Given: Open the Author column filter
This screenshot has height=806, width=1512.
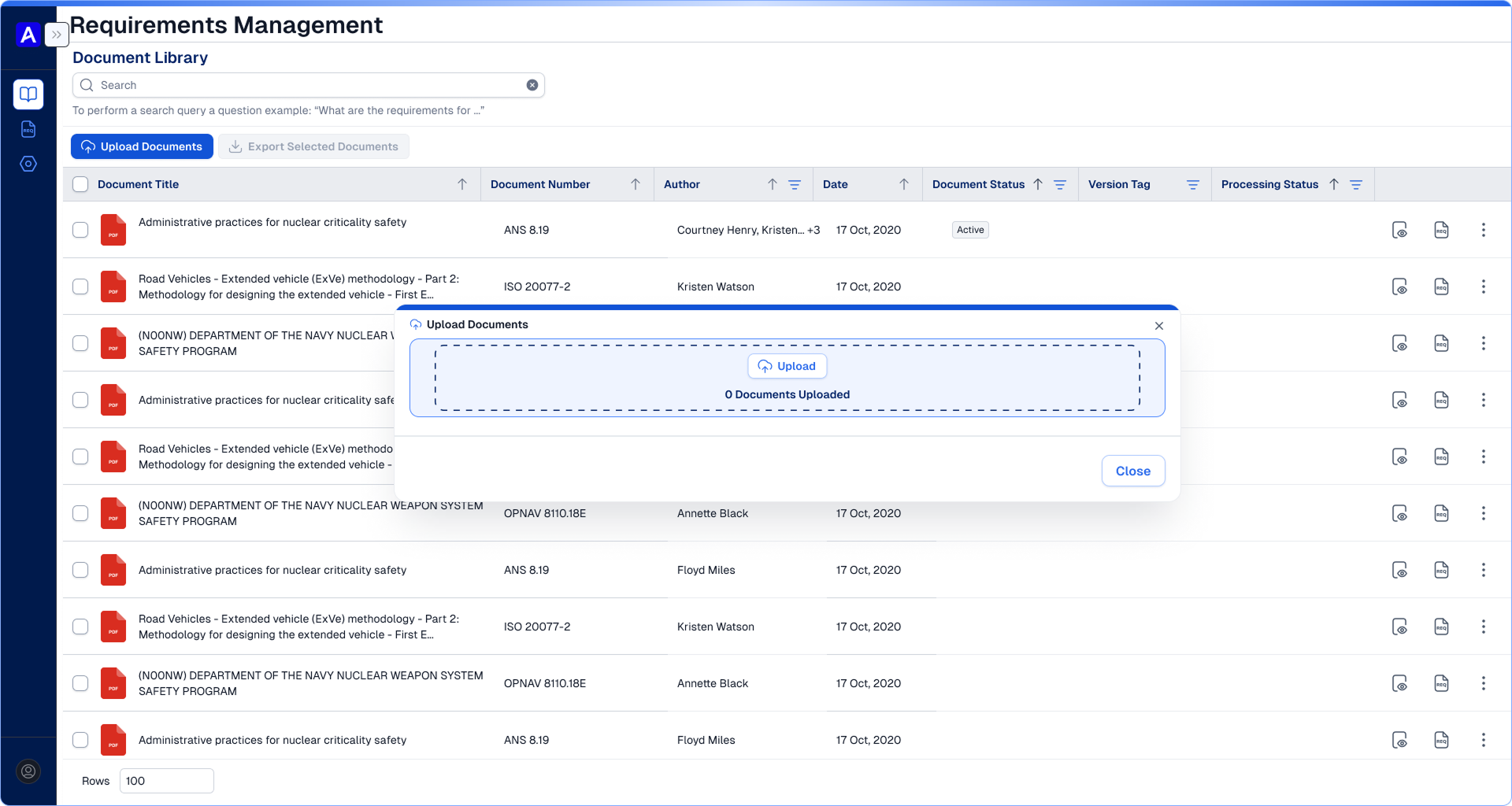Looking at the screenshot, I should [x=795, y=184].
